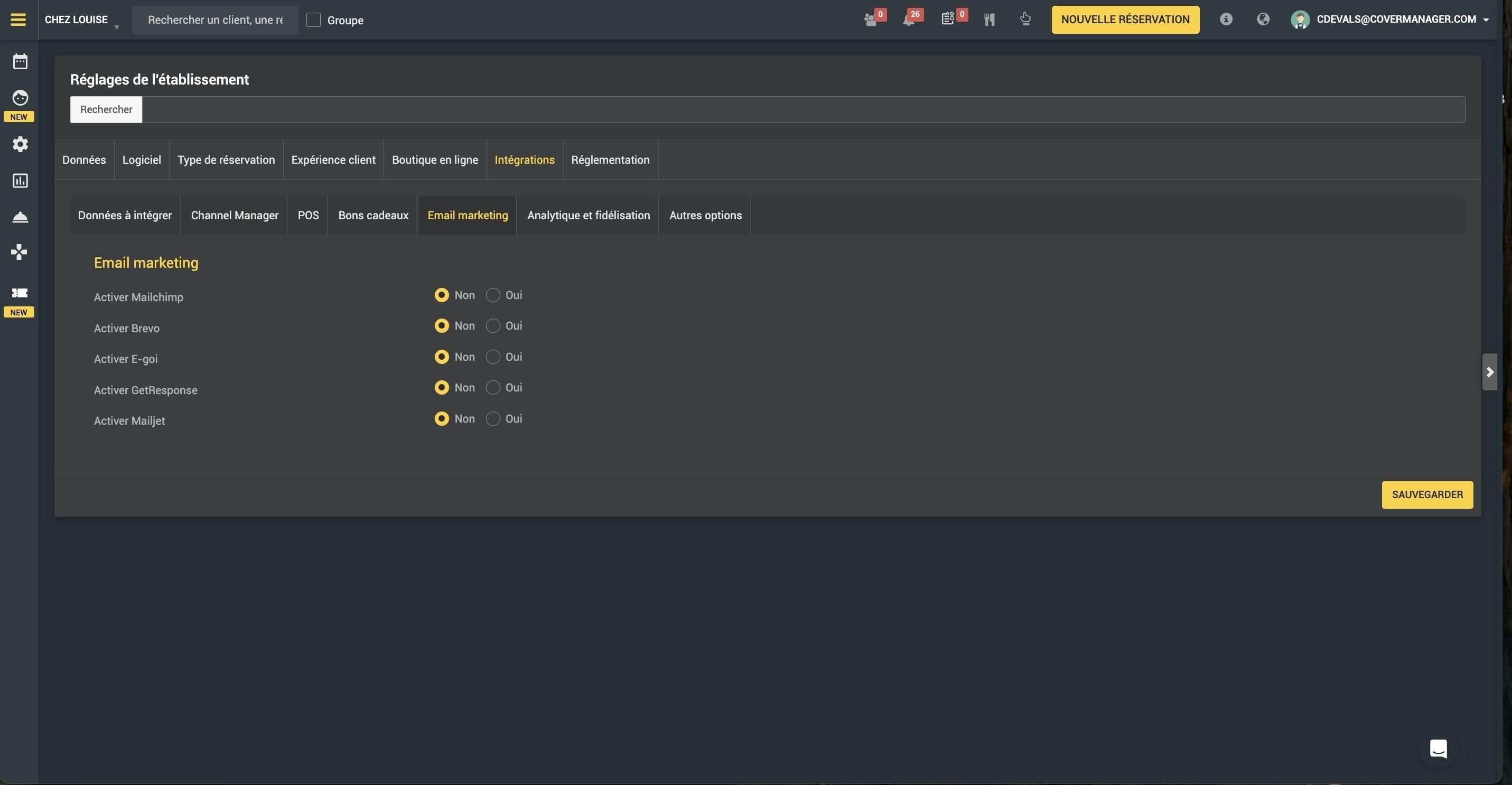
Task: Select Oui for Activer Brevo
Action: tap(493, 325)
